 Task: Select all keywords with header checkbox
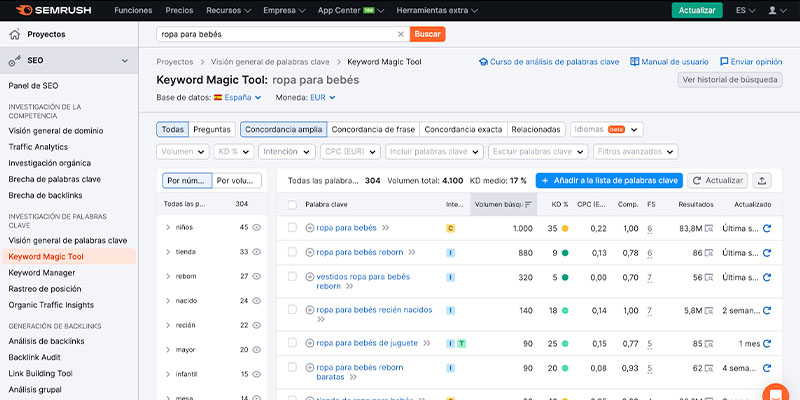point(292,205)
